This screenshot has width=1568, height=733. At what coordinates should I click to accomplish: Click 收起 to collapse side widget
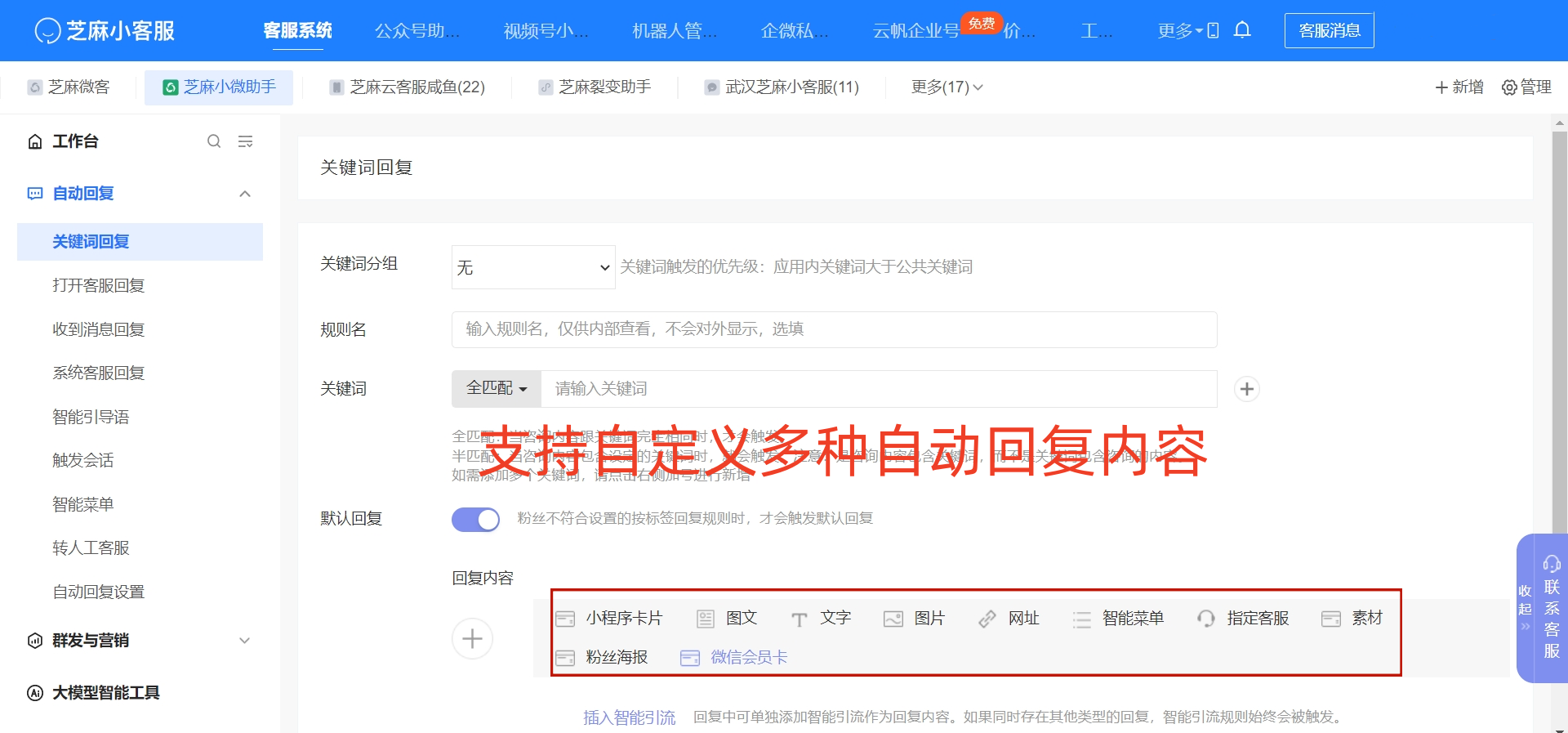pos(1525,608)
